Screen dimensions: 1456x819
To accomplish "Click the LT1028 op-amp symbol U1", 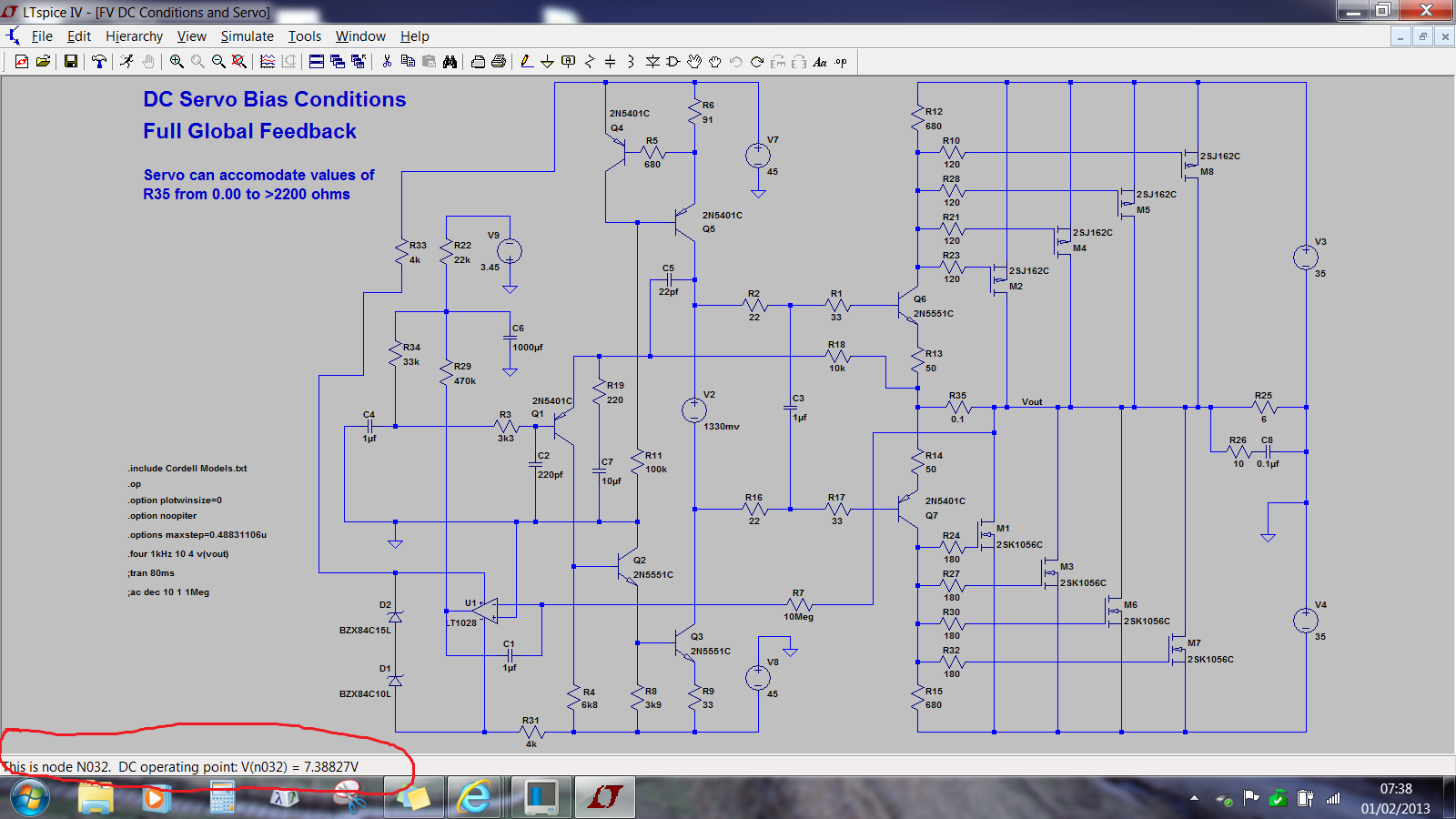I will coord(484,610).
